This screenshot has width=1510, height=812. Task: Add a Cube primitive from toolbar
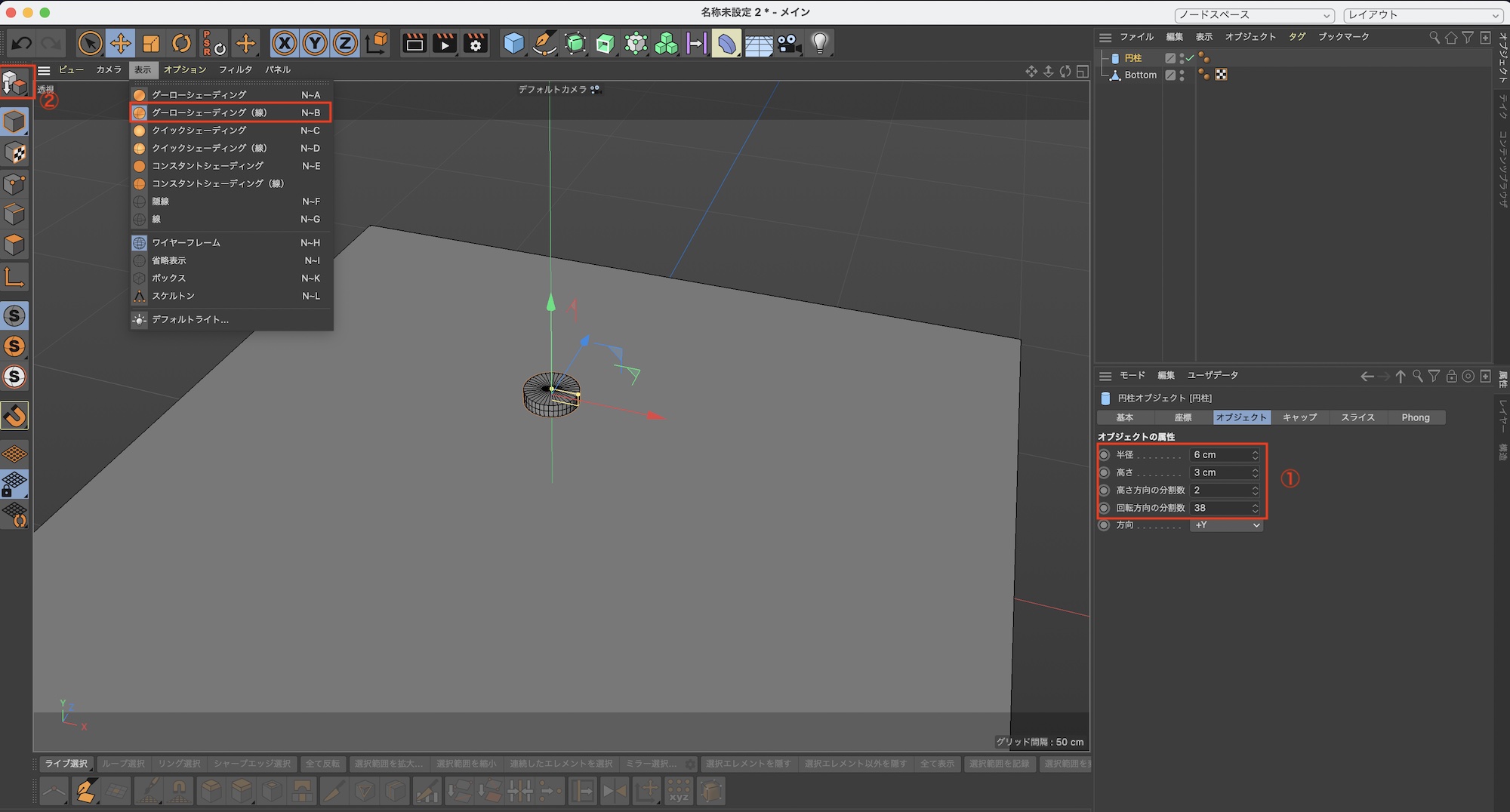(x=513, y=44)
